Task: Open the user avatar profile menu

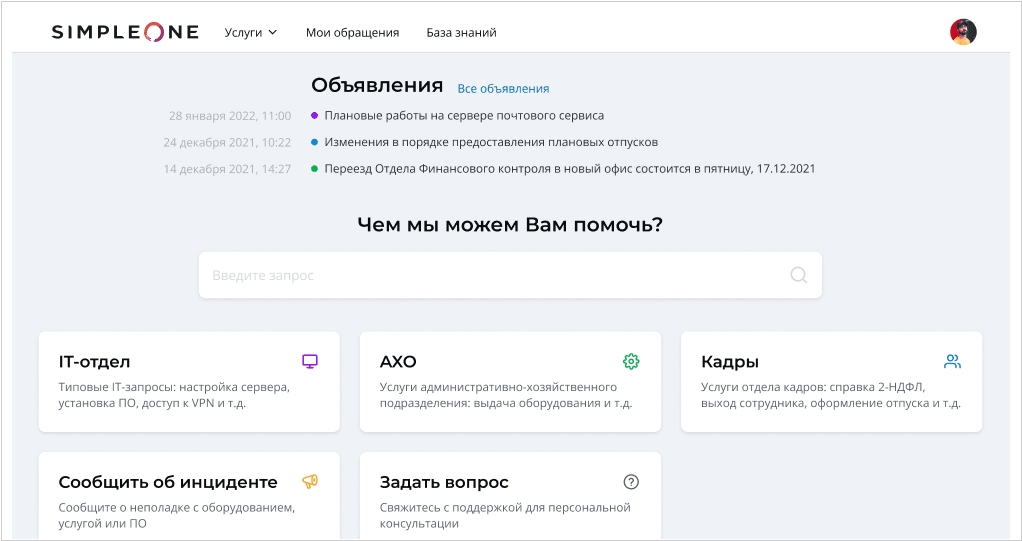Action: coord(962,32)
